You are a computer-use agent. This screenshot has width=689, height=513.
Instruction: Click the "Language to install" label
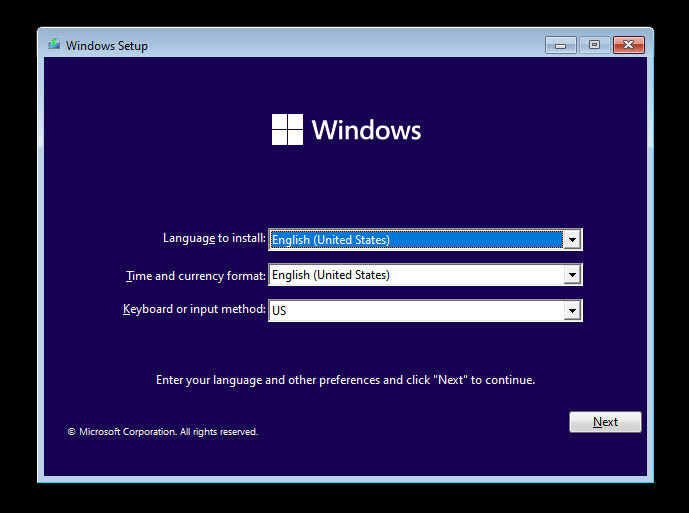coord(214,239)
